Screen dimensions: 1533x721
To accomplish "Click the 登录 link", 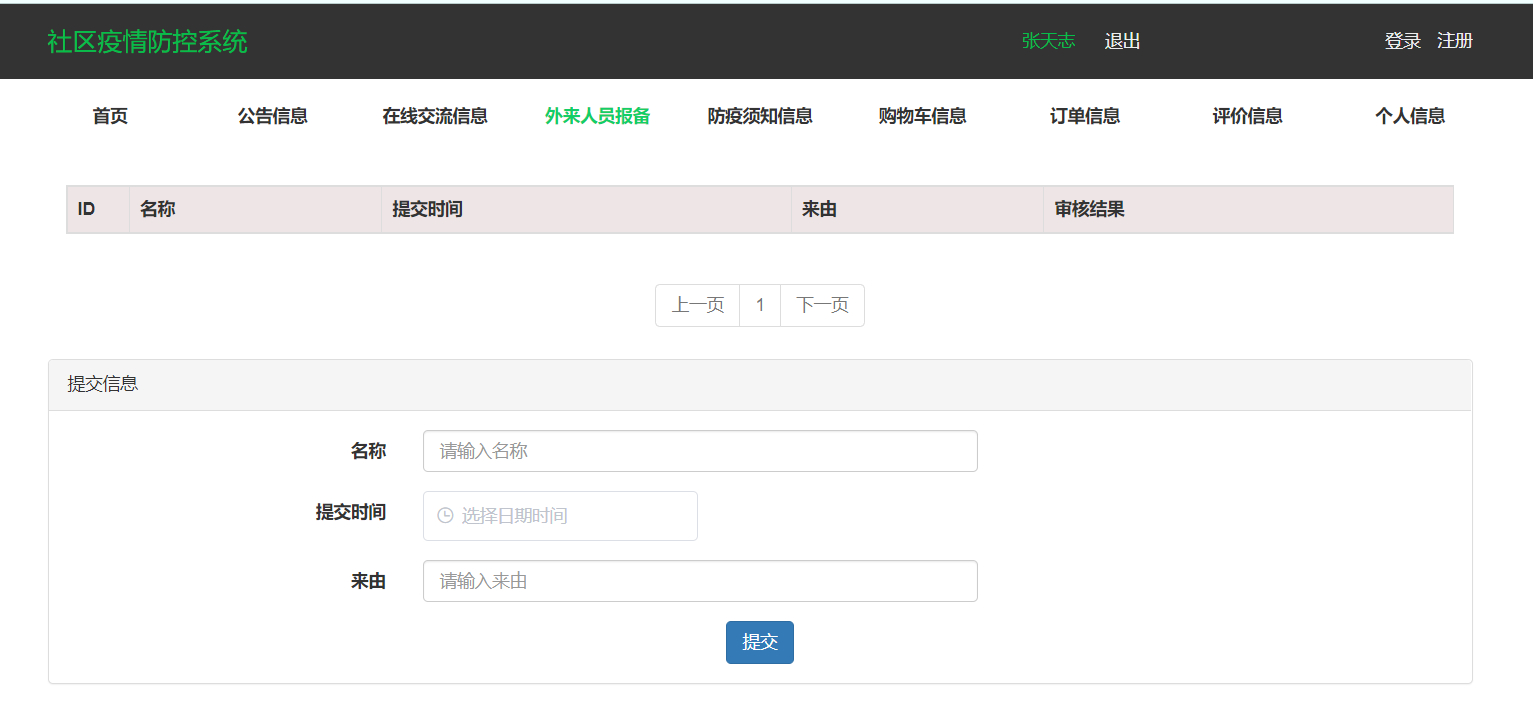I will (x=1402, y=41).
